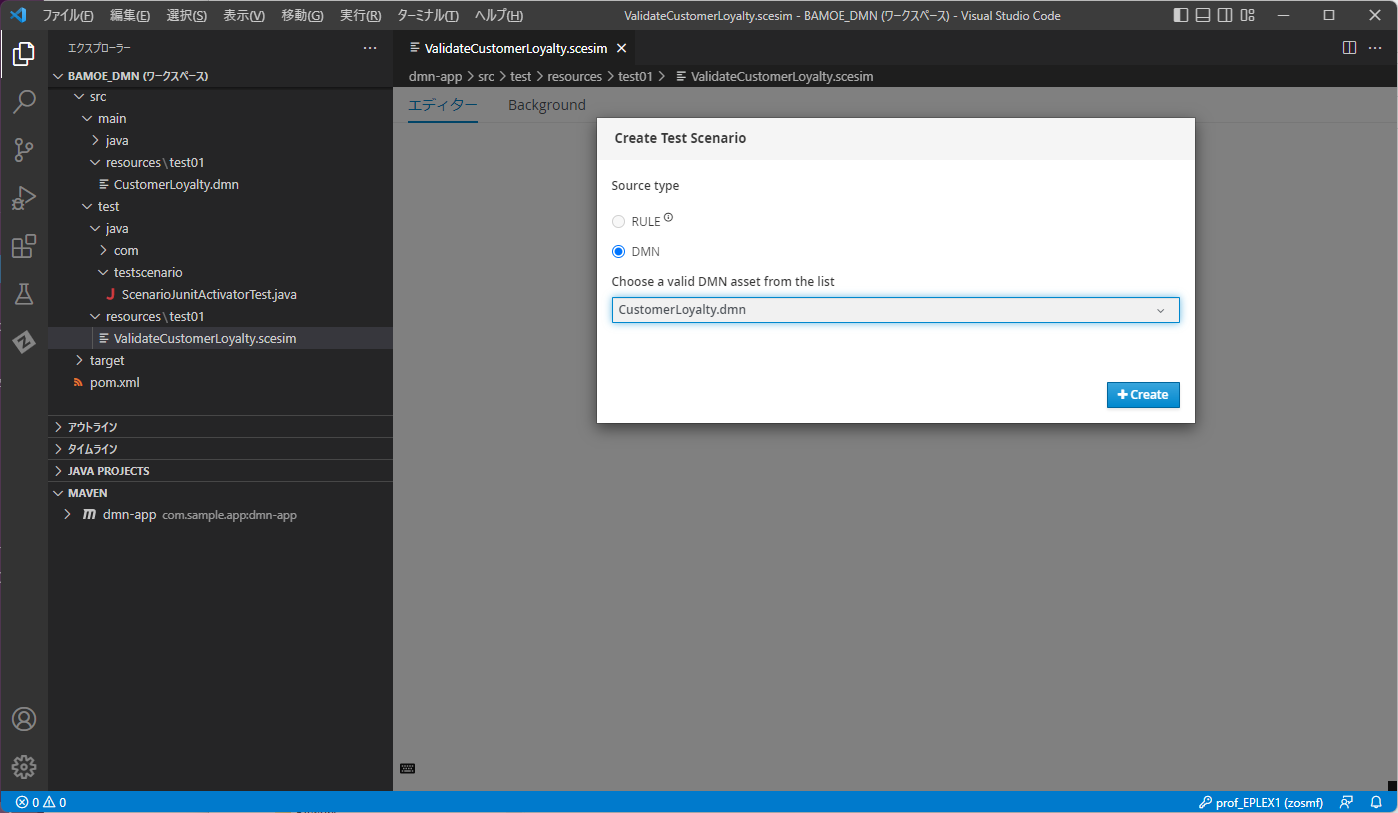This screenshot has width=1398, height=813.
Task: Show errors and warnings in status bar
Action: [41, 802]
